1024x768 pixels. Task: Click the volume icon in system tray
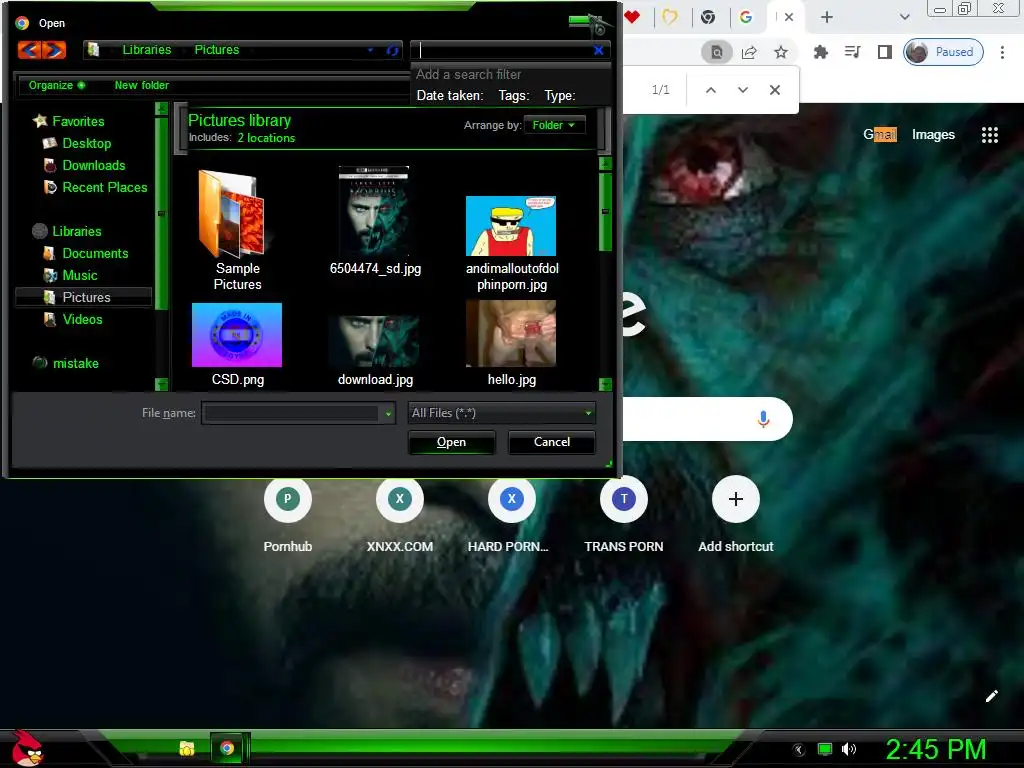pyautogui.click(x=848, y=749)
